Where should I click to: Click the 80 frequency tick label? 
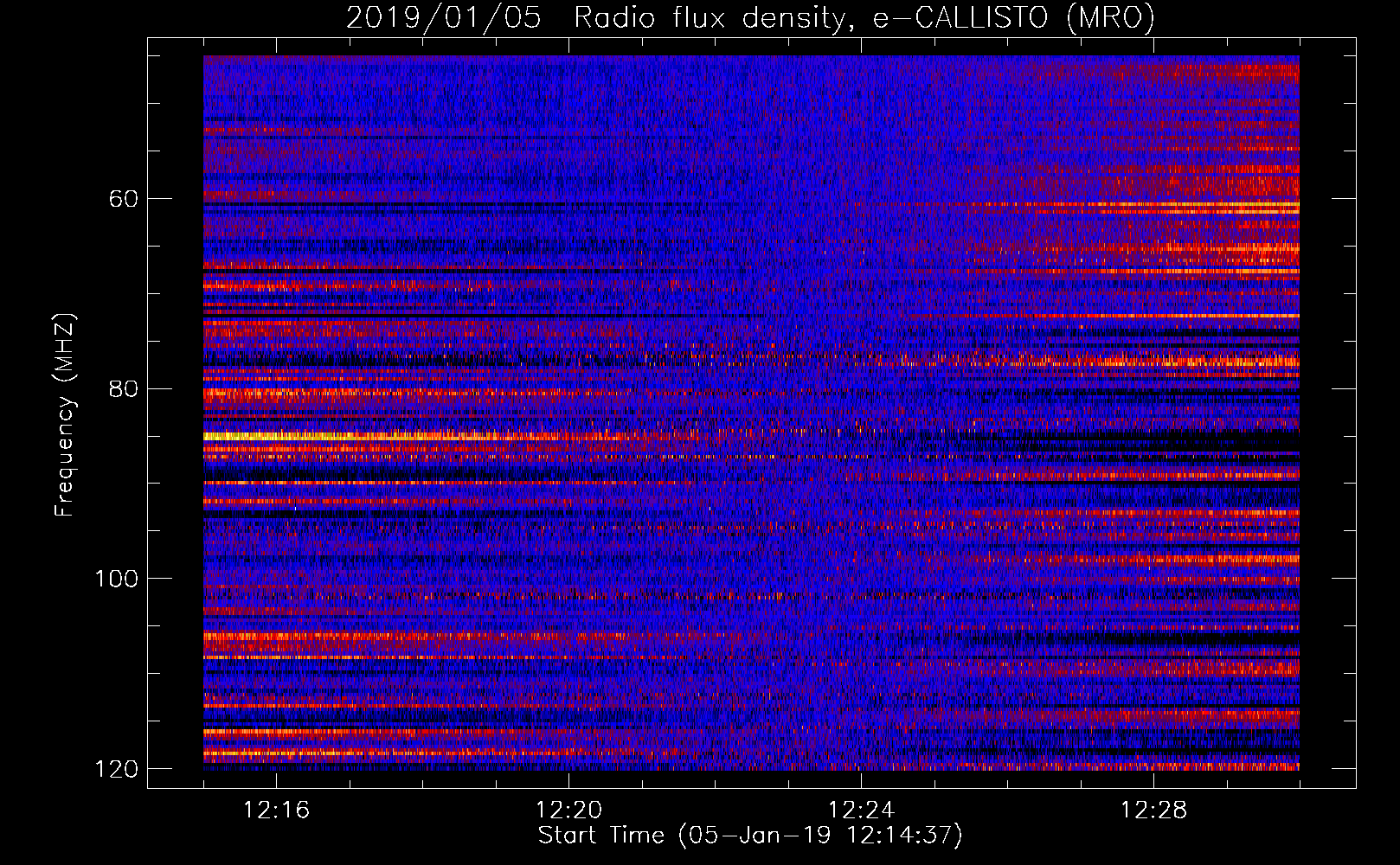pos(124,389)
